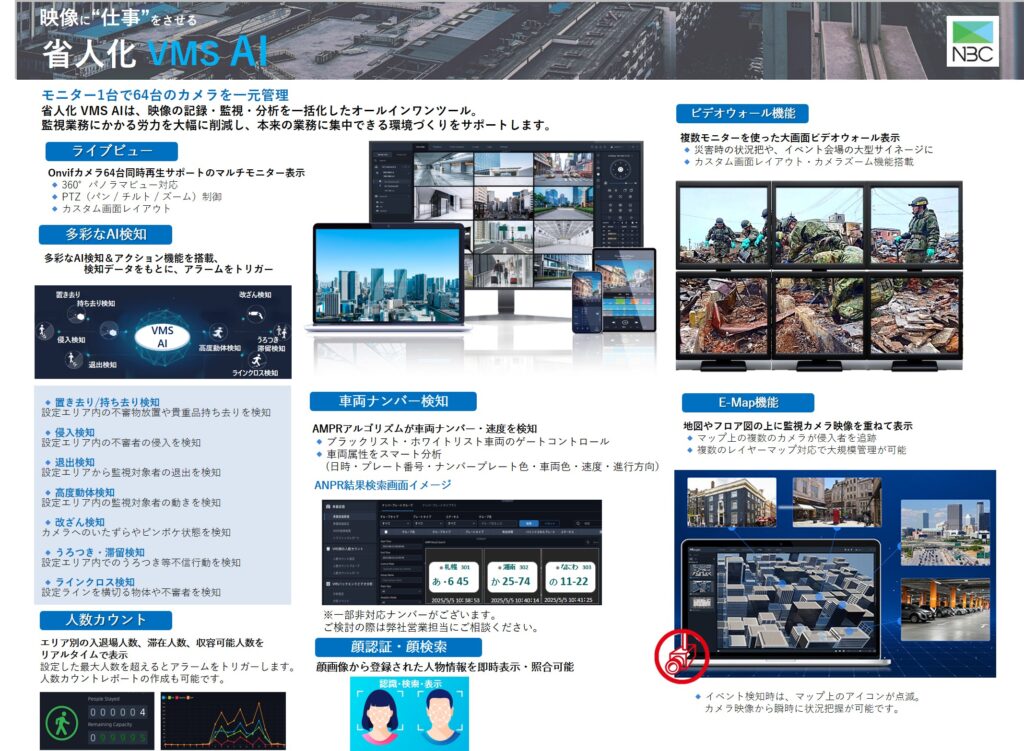Click the ビデオウォール機能 blue heading label
Image resolution: width=1024 pixels, height=751 pixels.
pos(743,113)
